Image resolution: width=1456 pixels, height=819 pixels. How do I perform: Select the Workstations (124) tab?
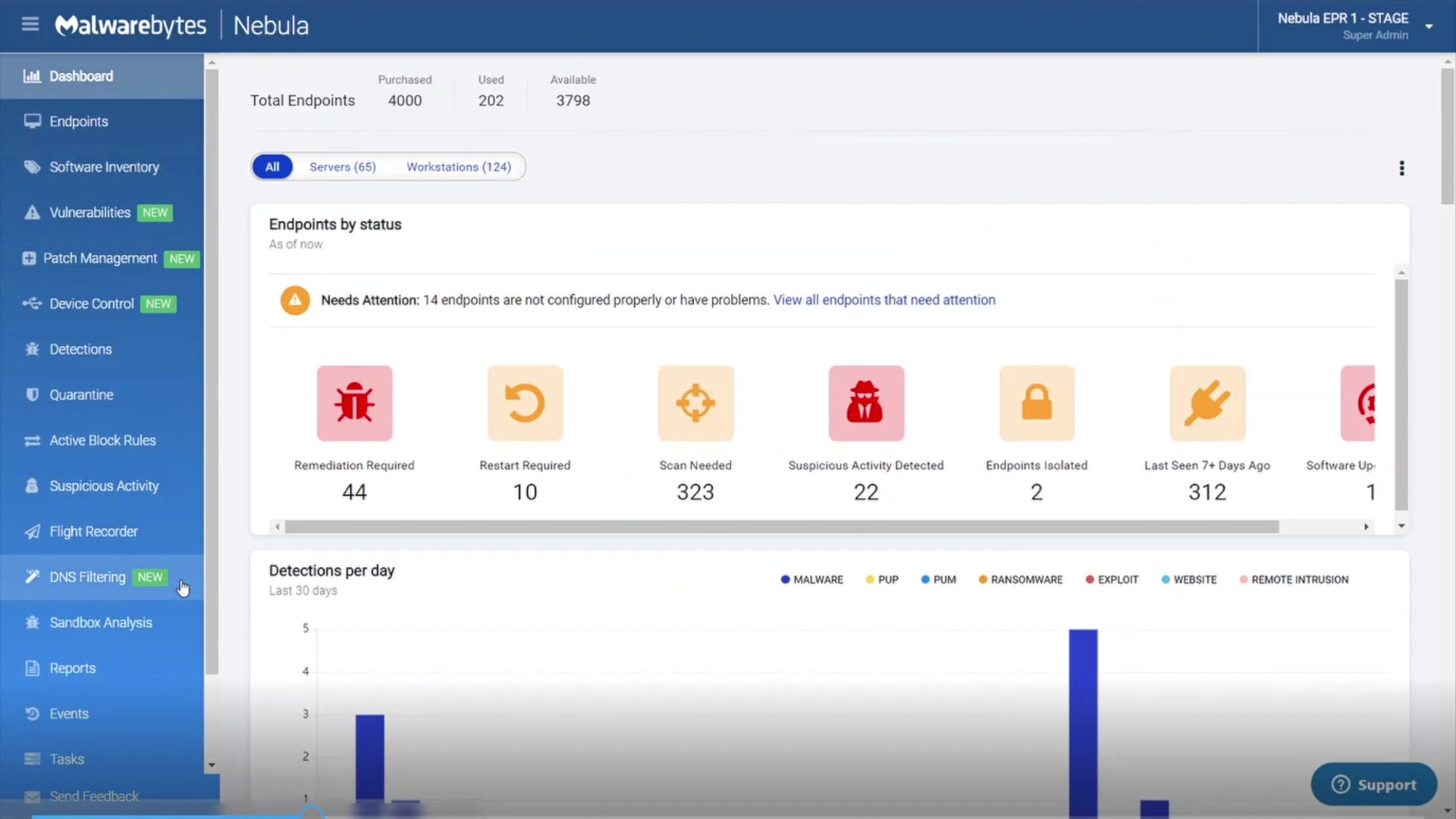459,167
